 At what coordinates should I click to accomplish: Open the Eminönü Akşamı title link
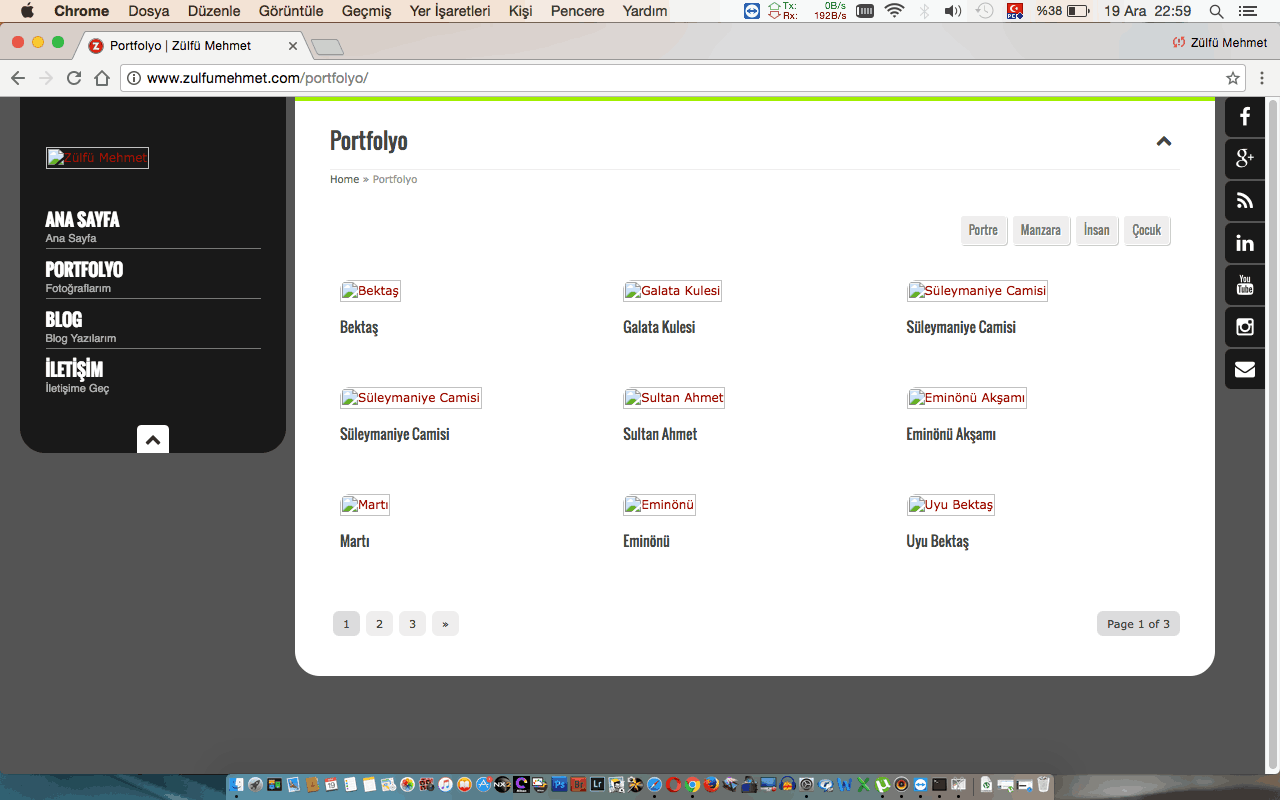pos(951,434)
